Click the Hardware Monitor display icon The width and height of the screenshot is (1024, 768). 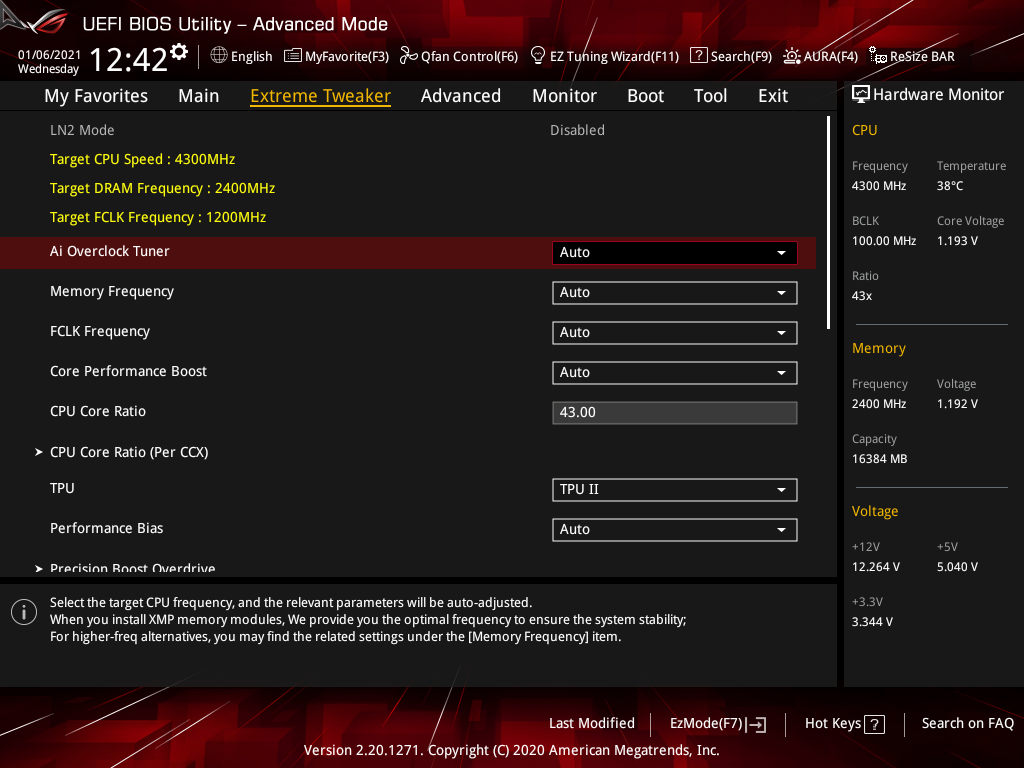point(861,95)
